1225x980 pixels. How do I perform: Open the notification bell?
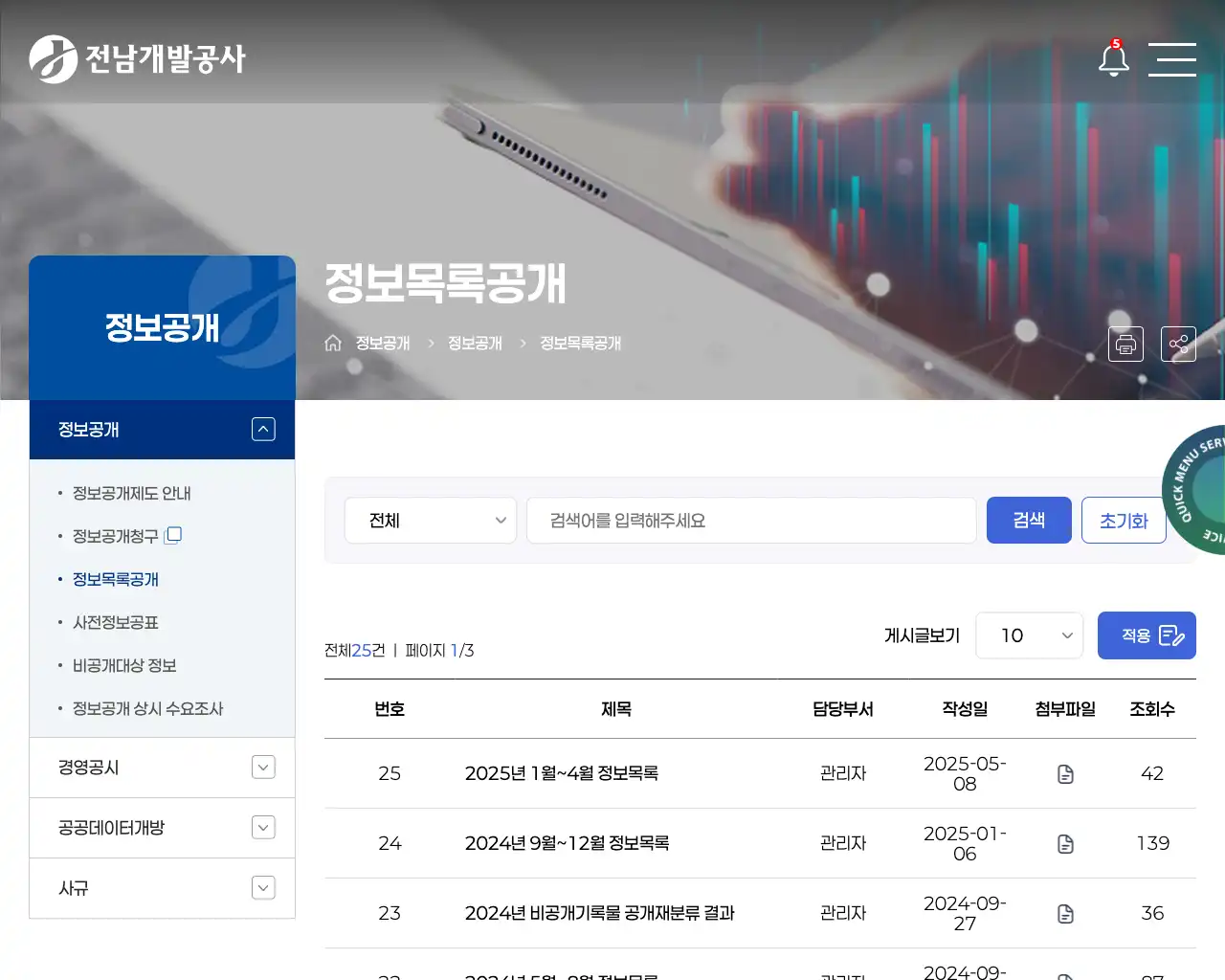(x=1113, y=58)
